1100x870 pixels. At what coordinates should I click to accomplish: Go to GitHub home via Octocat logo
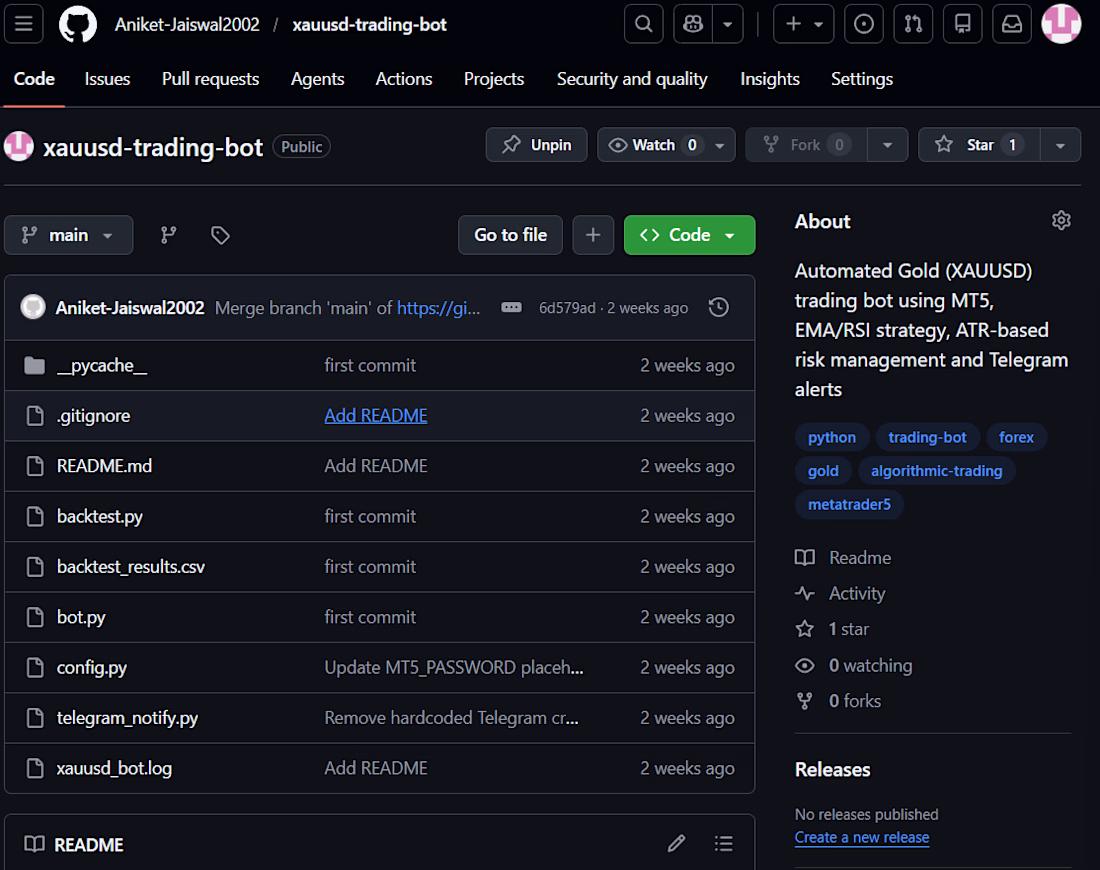tap(78, 24)
